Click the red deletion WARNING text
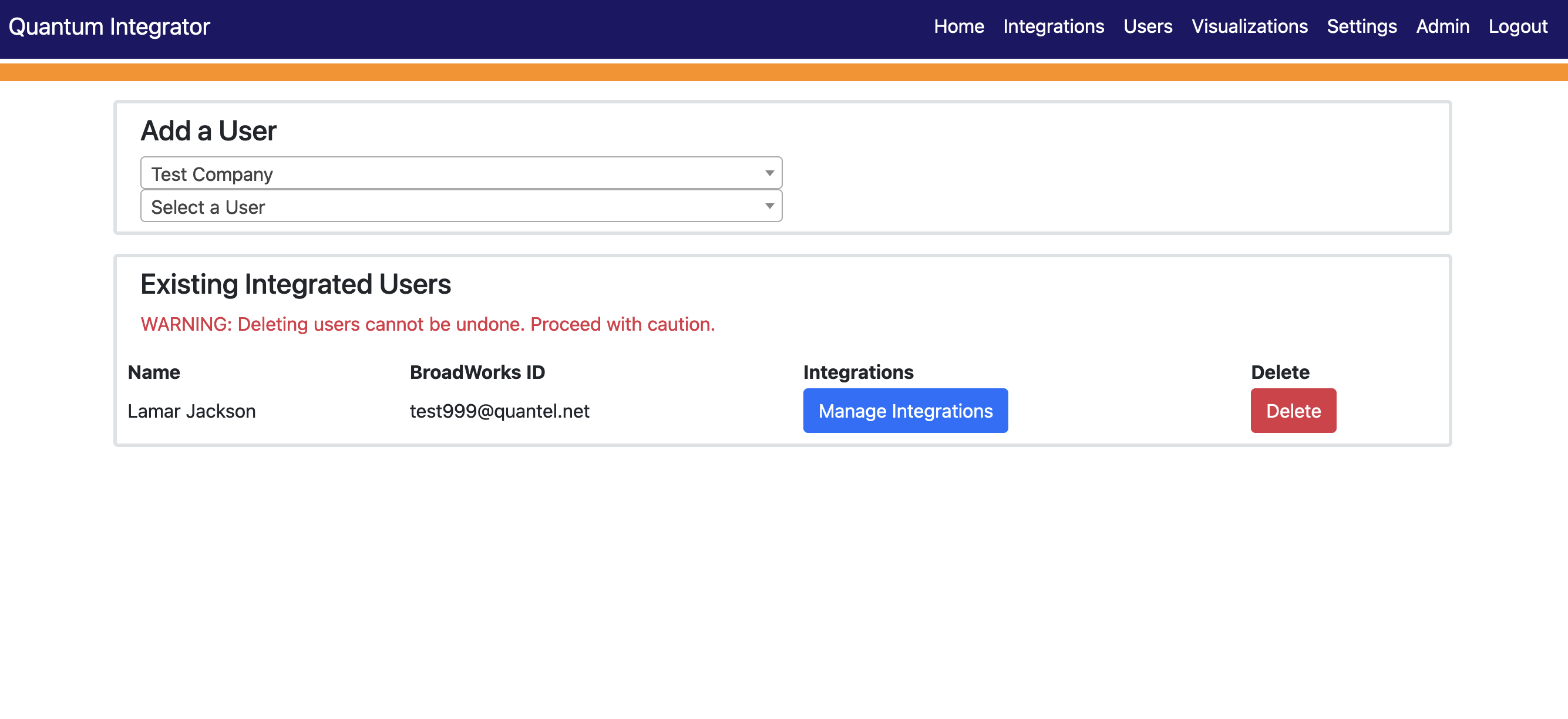 pos(428,324)
